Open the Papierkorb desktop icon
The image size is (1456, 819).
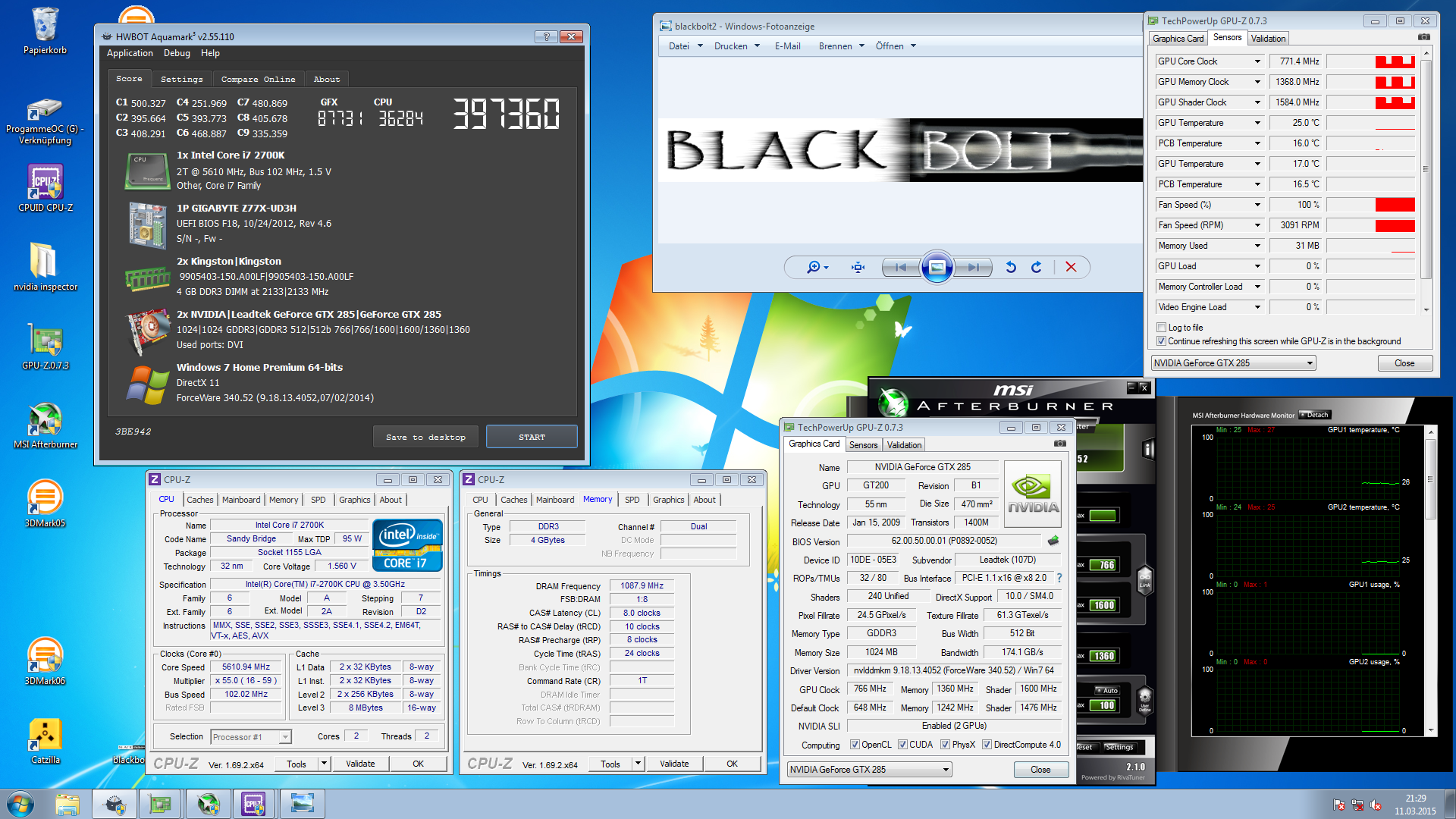coord(45,30)
